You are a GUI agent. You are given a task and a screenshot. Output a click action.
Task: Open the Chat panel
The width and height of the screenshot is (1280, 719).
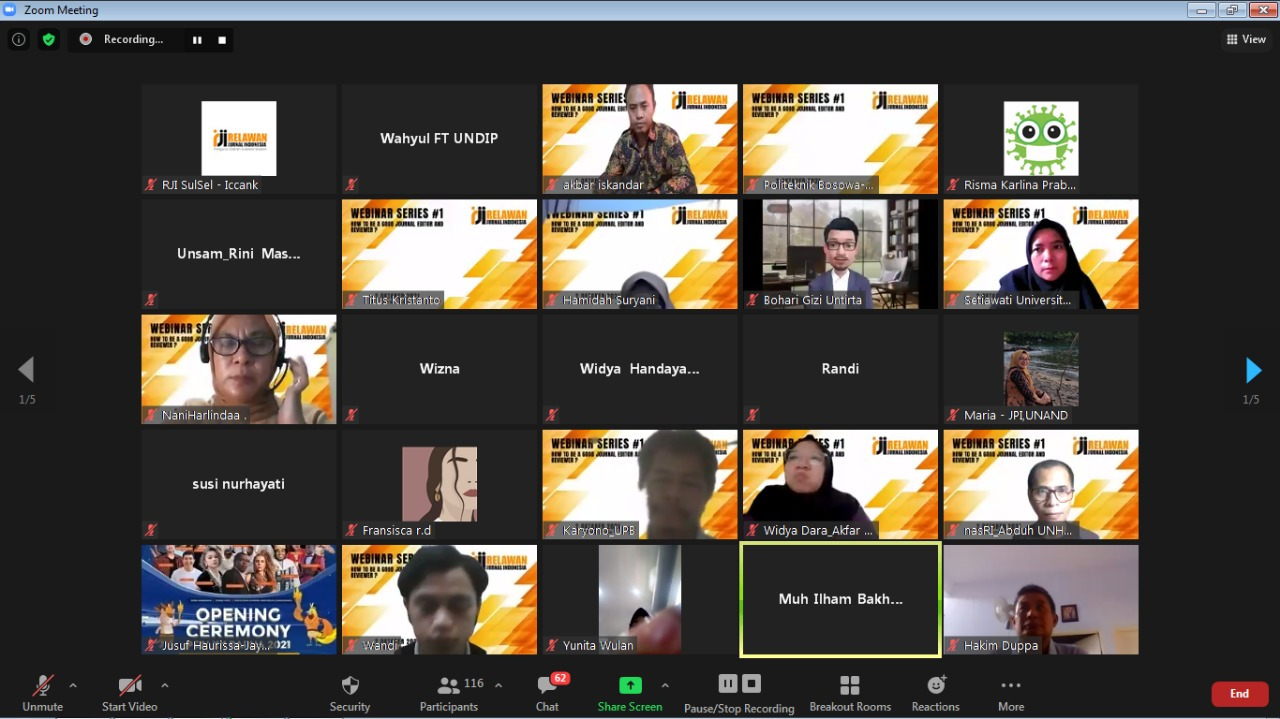pos(547,693)
